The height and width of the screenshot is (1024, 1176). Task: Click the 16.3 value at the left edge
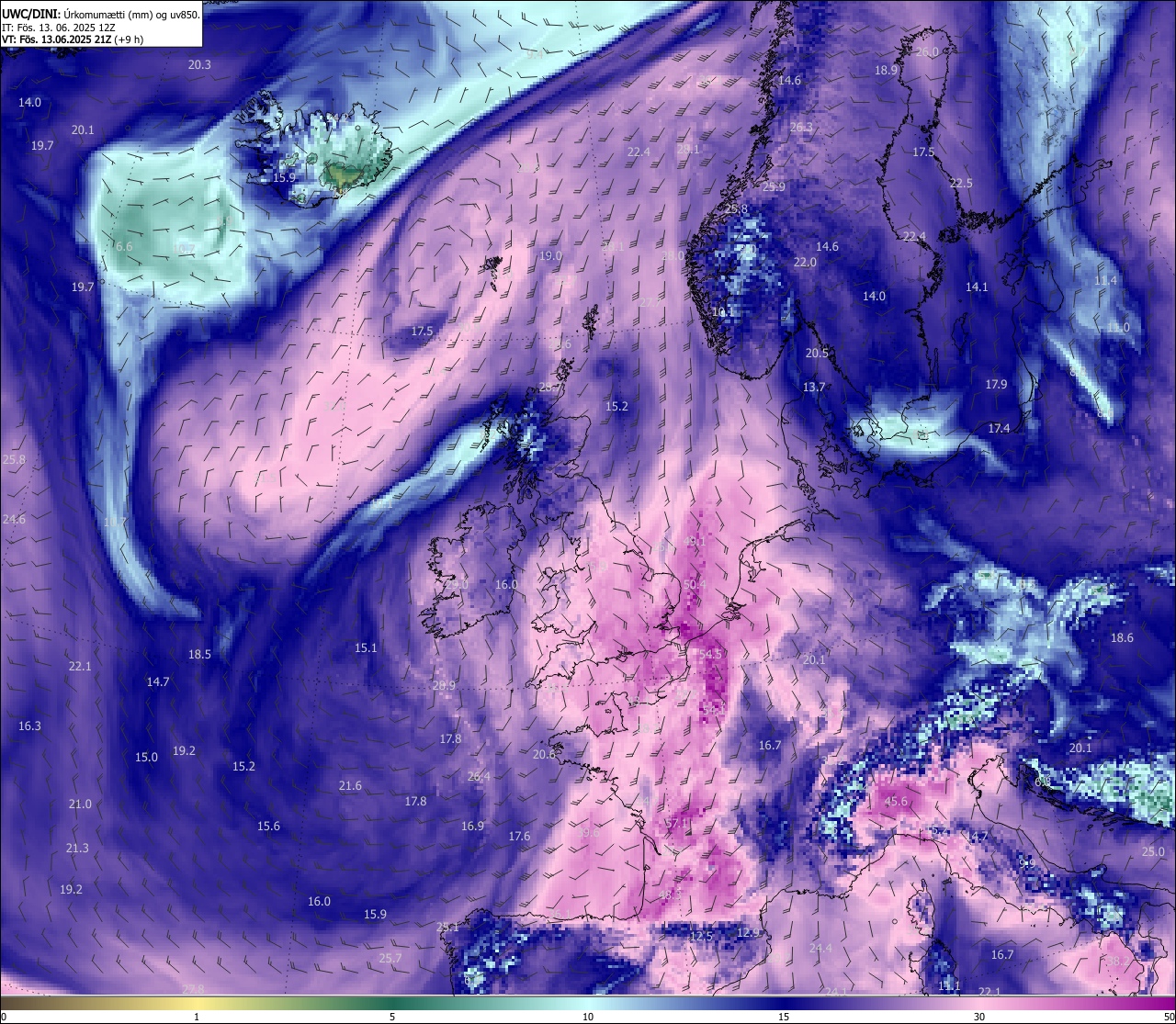(29, 726)
